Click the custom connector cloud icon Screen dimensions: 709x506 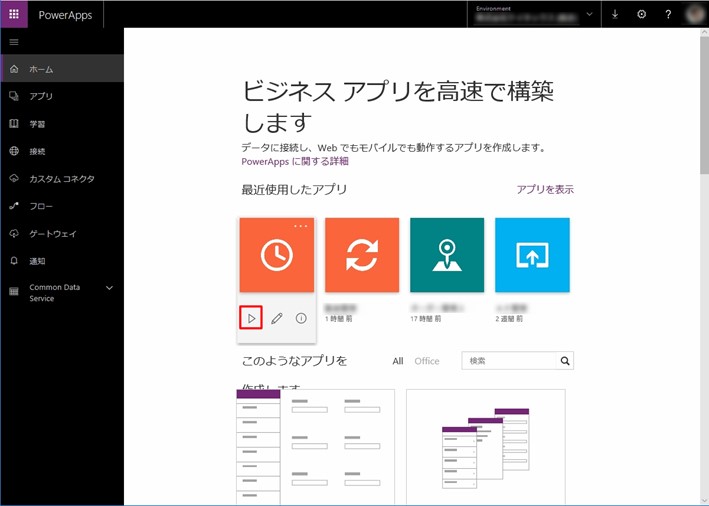click(x=14, y=178)
